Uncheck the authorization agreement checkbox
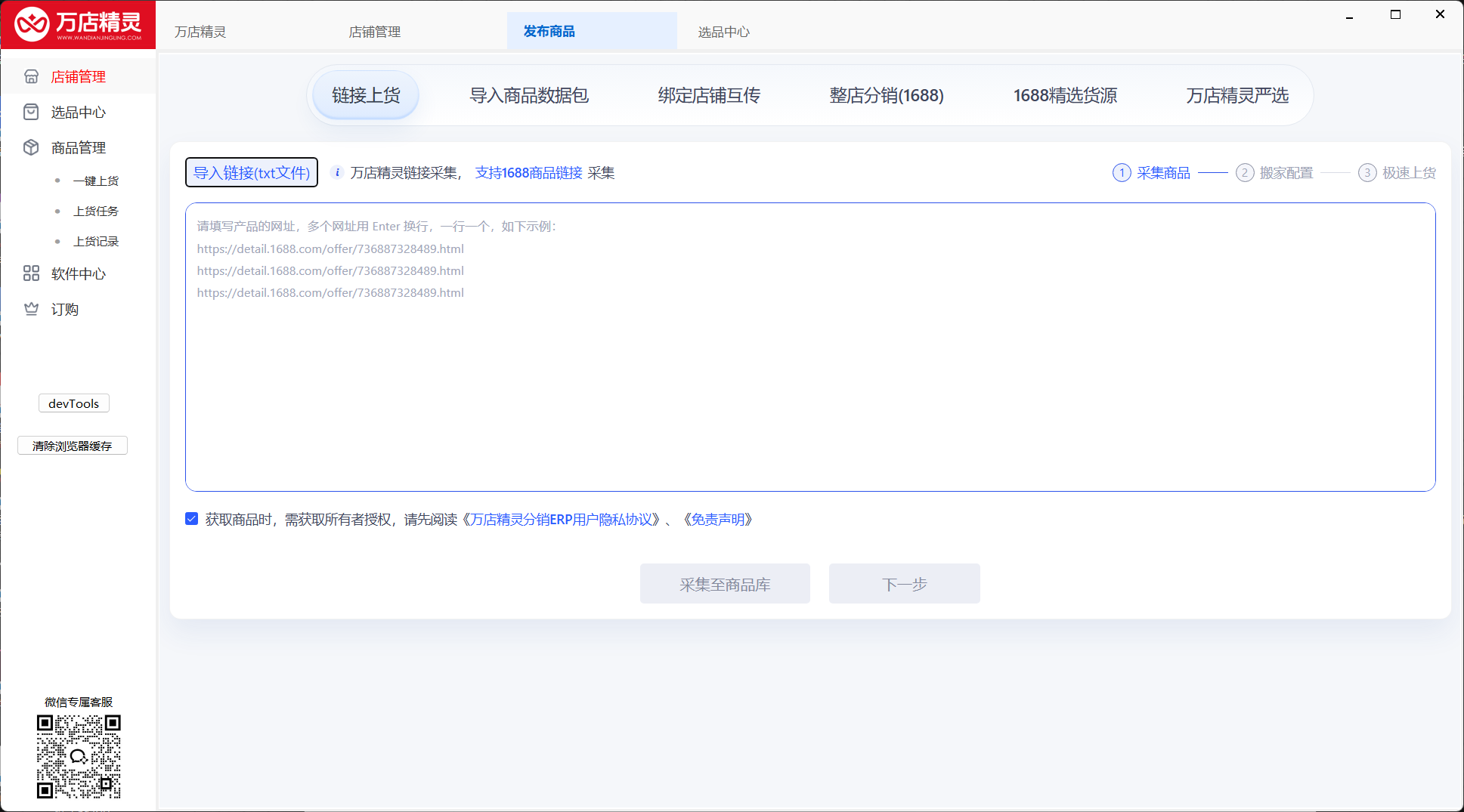The image size is (1464, 812). tap(191, 519)
